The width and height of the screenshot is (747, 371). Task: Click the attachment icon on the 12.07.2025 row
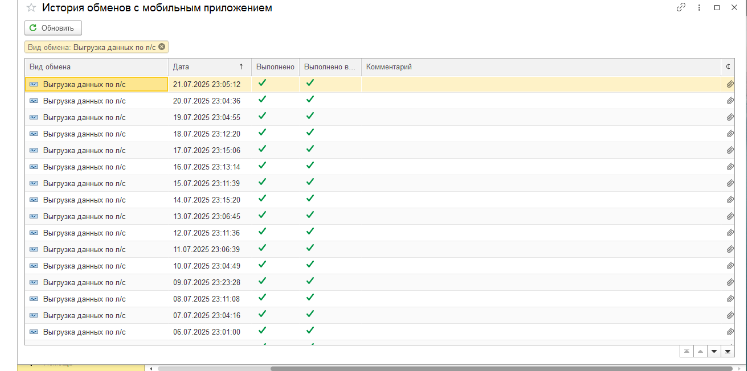730,233
